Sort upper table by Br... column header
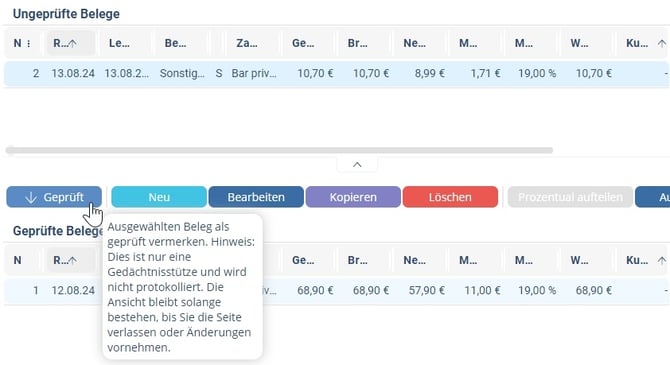The image size is (670, 365). click(x=357, y=43)
